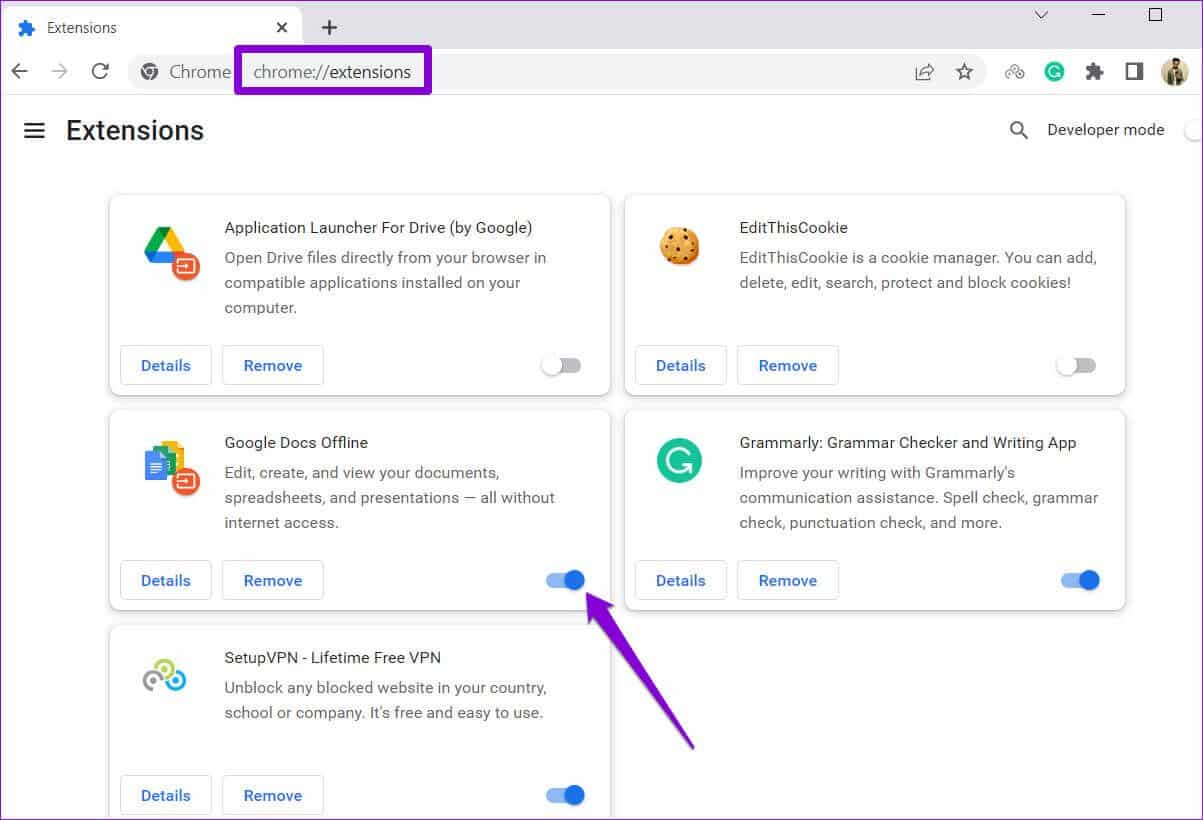The image size is (1203, 820).
Task: Reload the page with the refresh icon
Action: coord(100,71)
